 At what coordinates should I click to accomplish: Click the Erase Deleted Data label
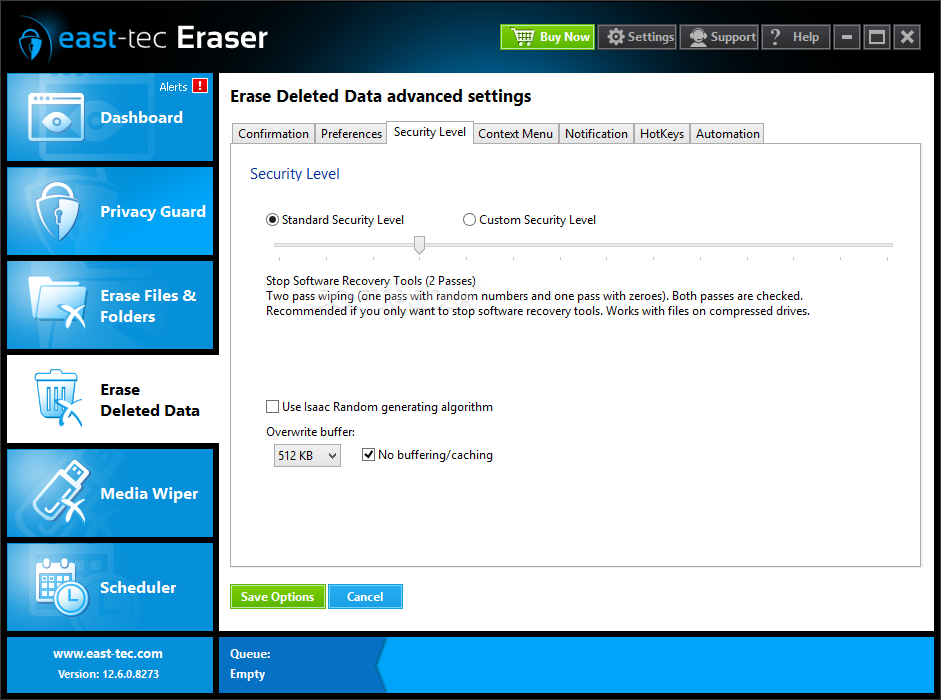(x=150, y=400)
